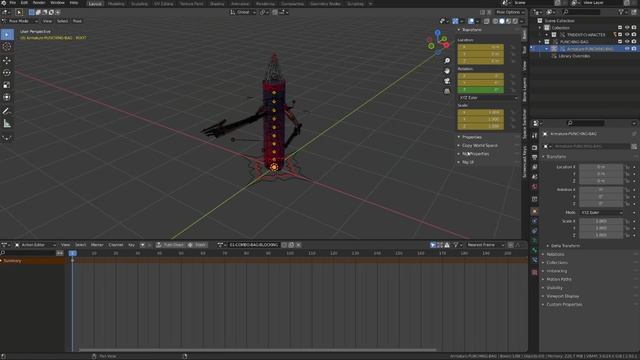Switch to the Animation workspace tab
Image resolution: width=640 pixels, height=360 pixels.
(240, 4)
